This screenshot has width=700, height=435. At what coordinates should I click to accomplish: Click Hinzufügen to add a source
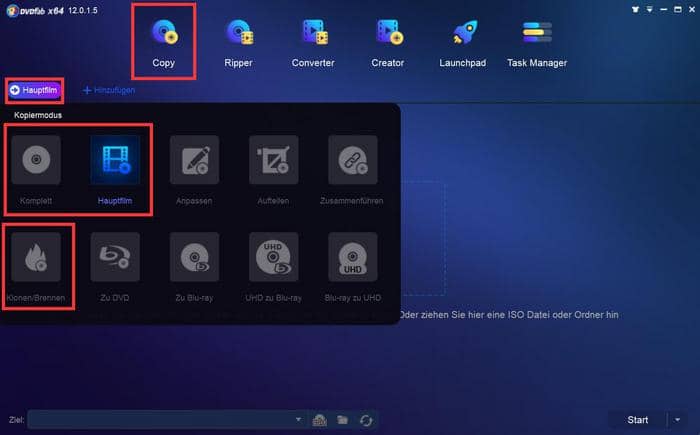click(109, 90)
